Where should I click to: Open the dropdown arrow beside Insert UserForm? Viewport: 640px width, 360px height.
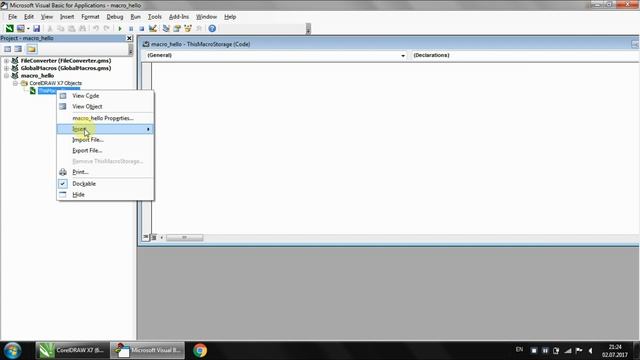point(28,29)
